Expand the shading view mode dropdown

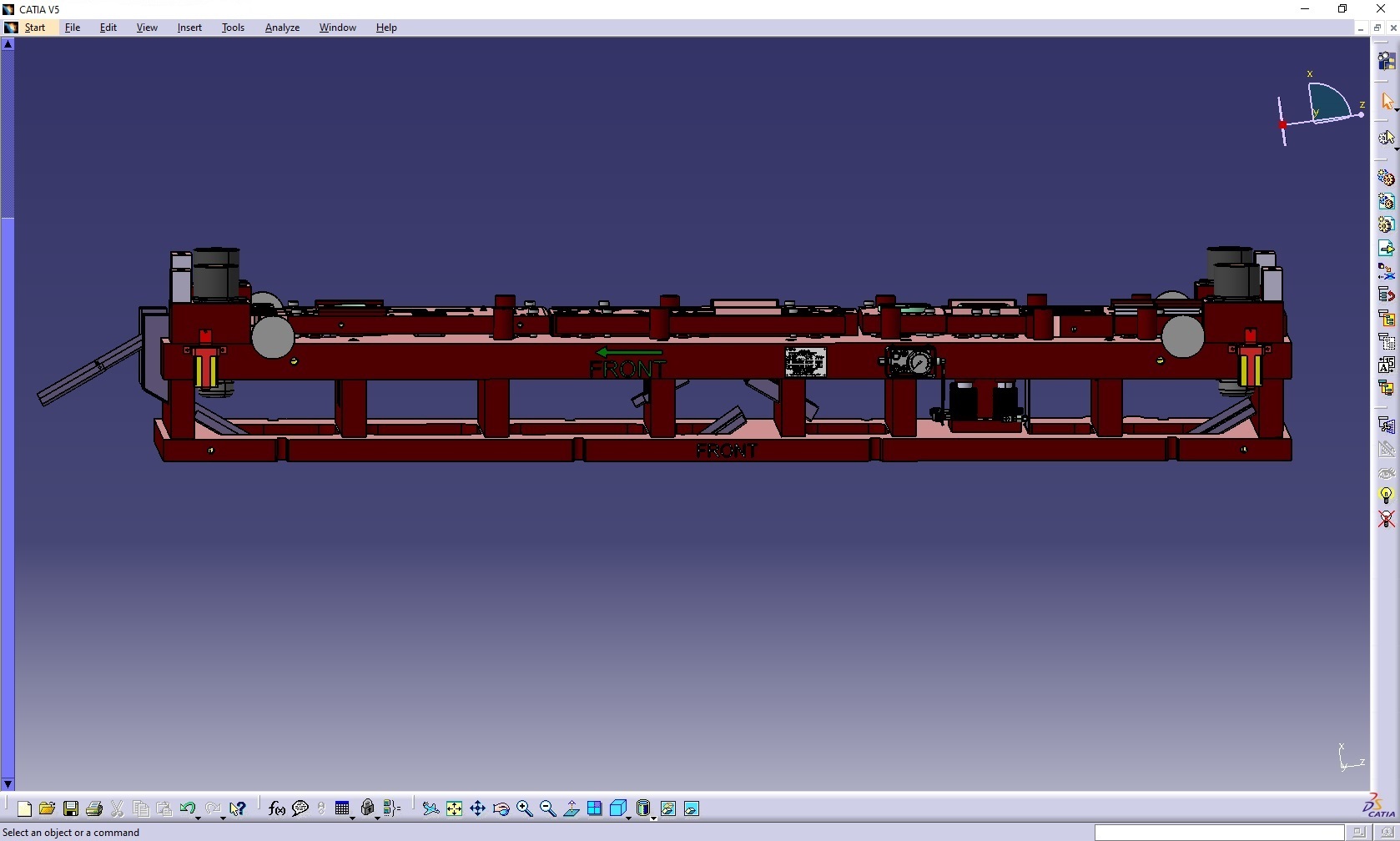click(x=653, y=818)
